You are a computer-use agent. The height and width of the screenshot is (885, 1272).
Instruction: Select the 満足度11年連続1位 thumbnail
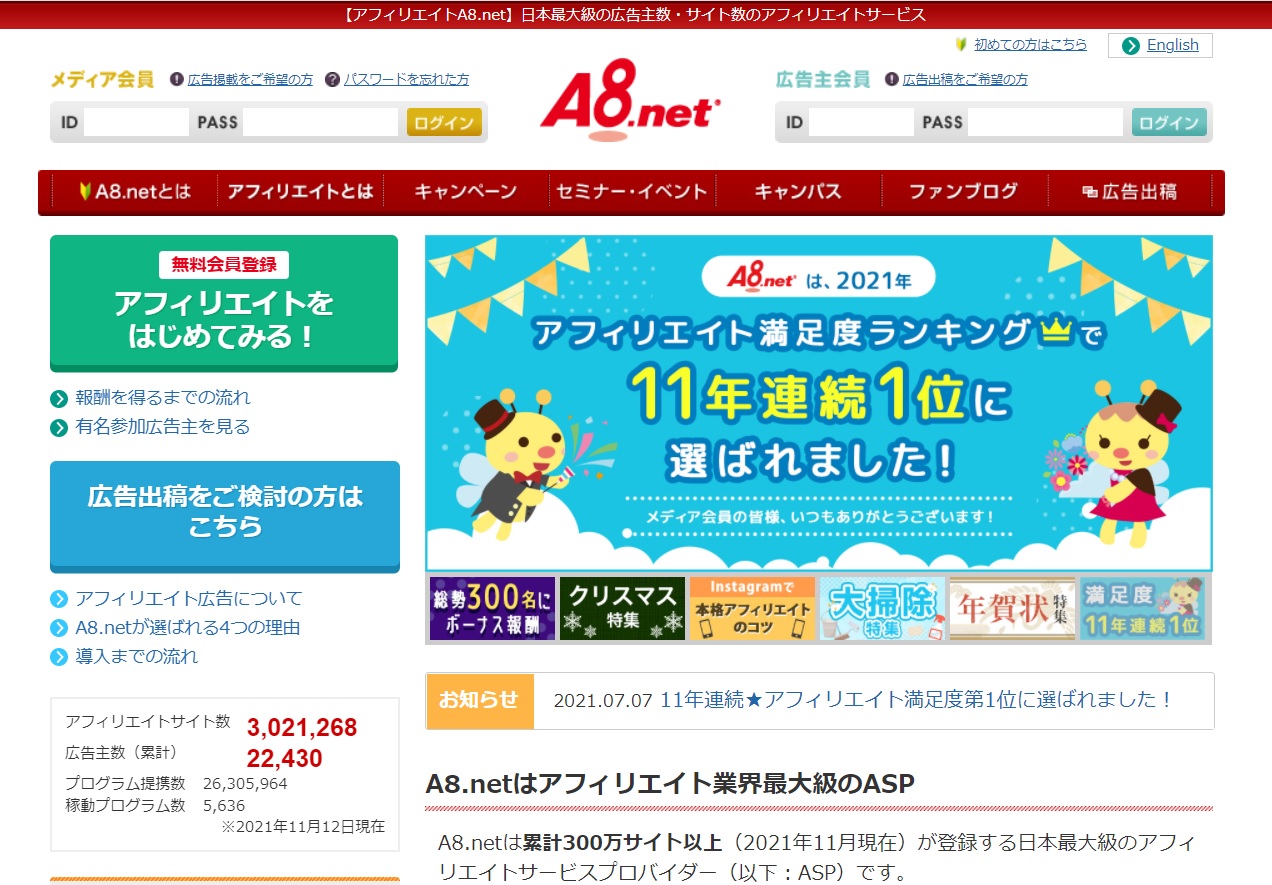point(1142,608)
